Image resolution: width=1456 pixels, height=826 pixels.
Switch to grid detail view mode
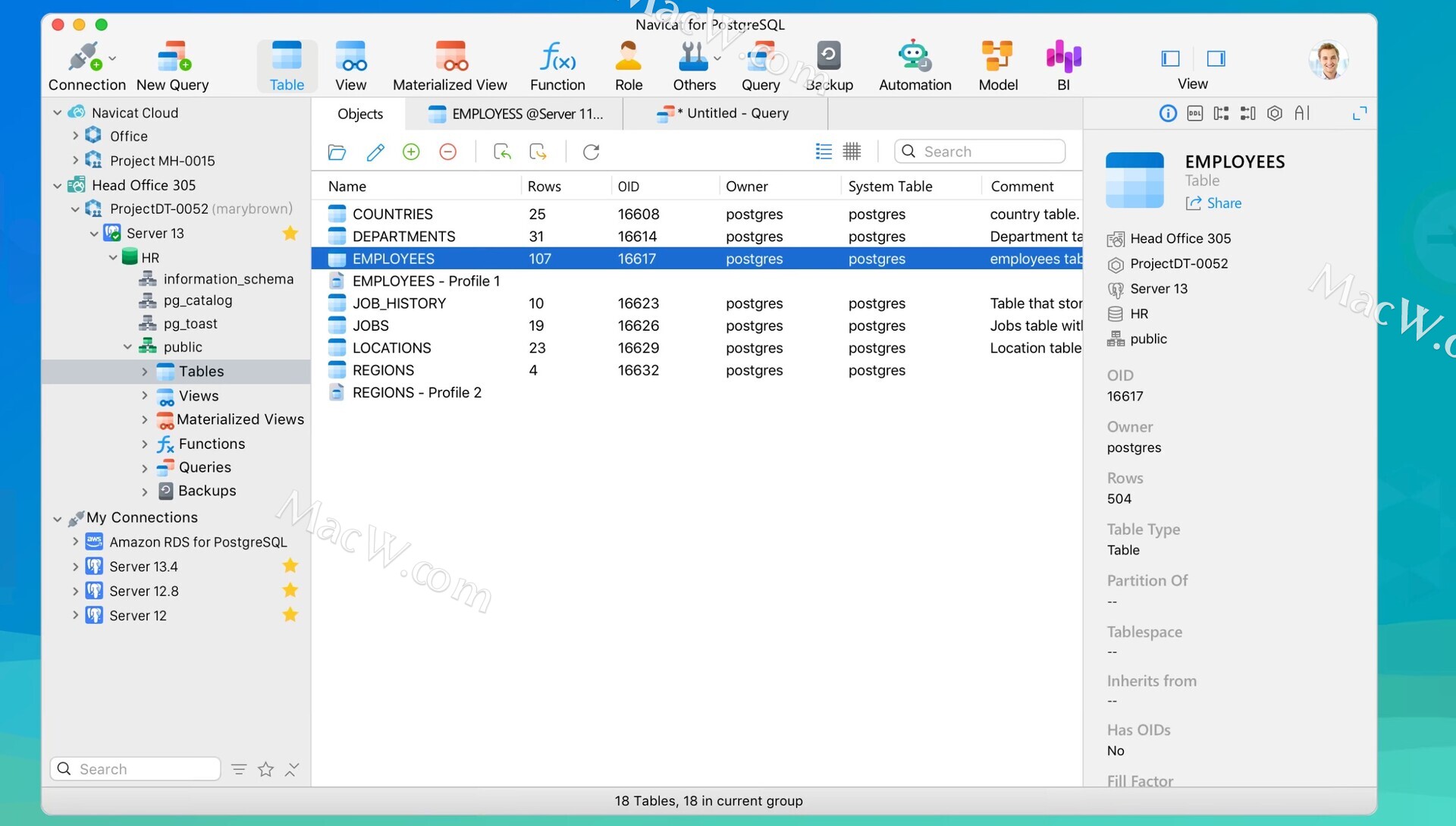[x=852, y=152]
